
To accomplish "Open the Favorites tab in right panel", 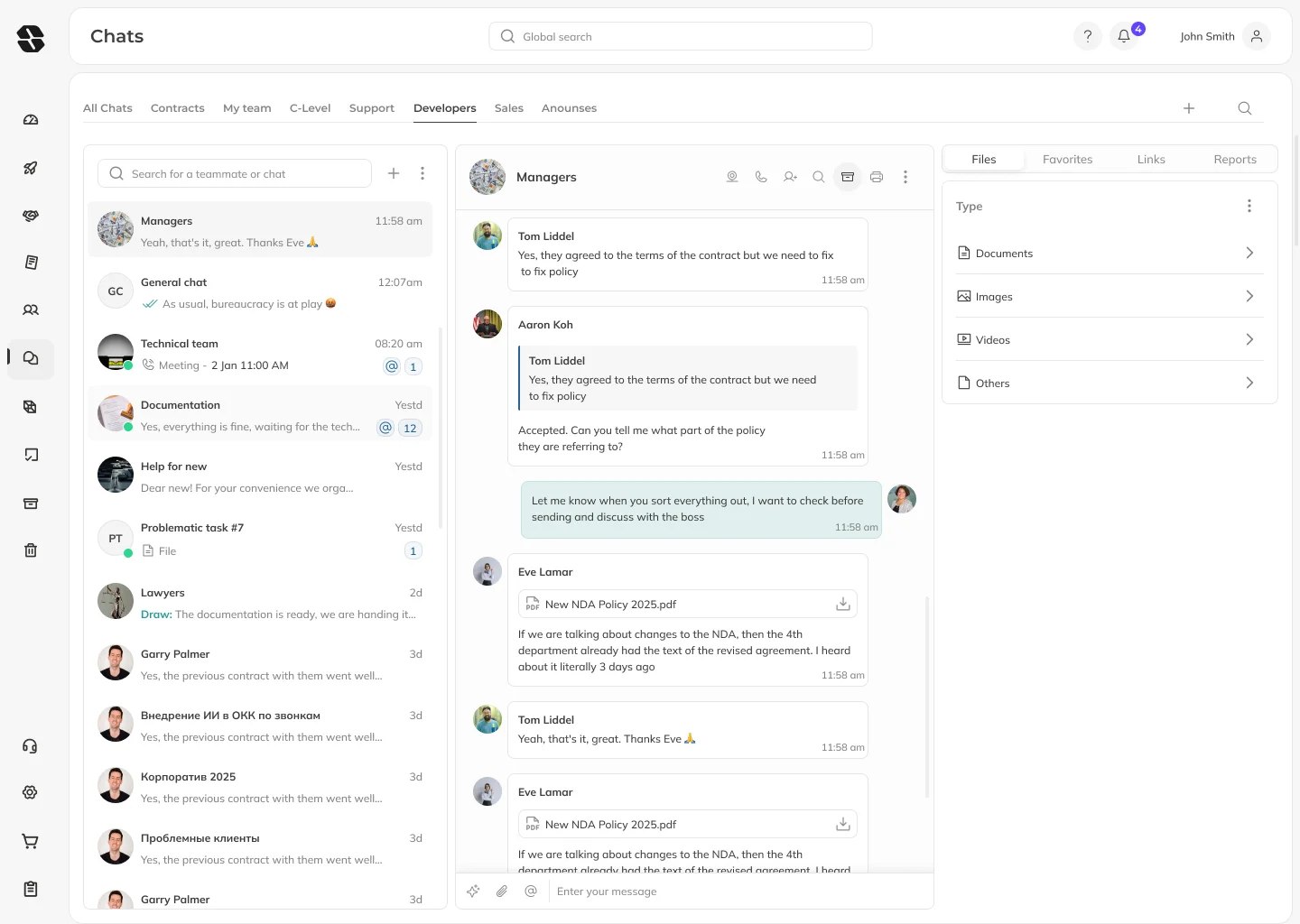I will (1067, 160).
